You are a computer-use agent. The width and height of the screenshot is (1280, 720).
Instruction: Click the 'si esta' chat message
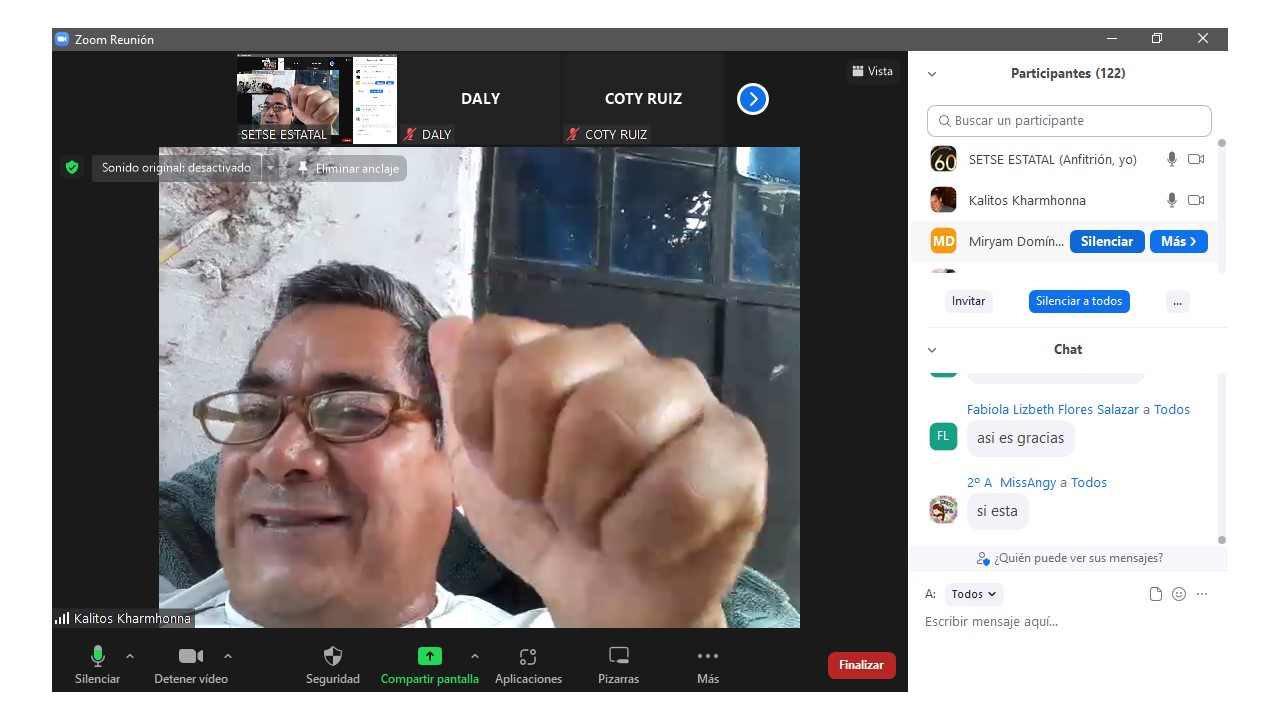tap(997, 511)
